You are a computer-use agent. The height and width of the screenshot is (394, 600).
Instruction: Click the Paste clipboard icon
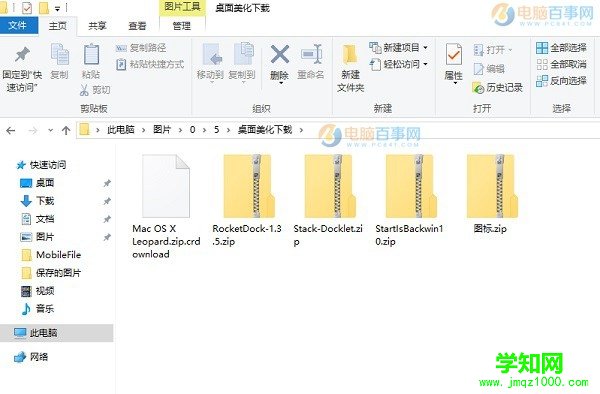click(91, 54)
